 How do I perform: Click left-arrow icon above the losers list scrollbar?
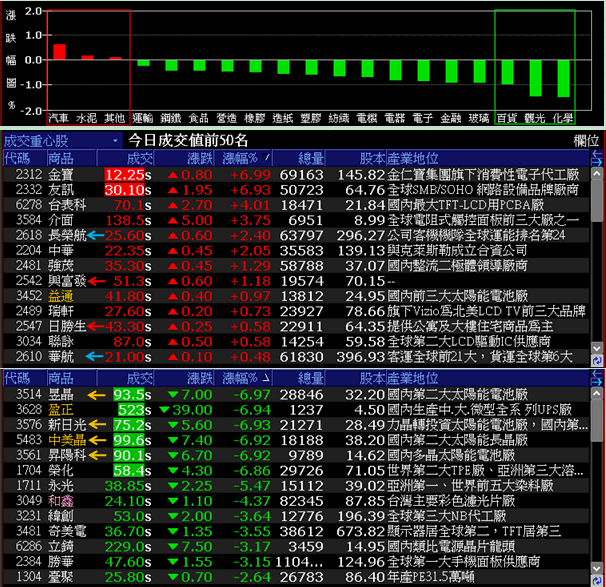tap(597, 373)
